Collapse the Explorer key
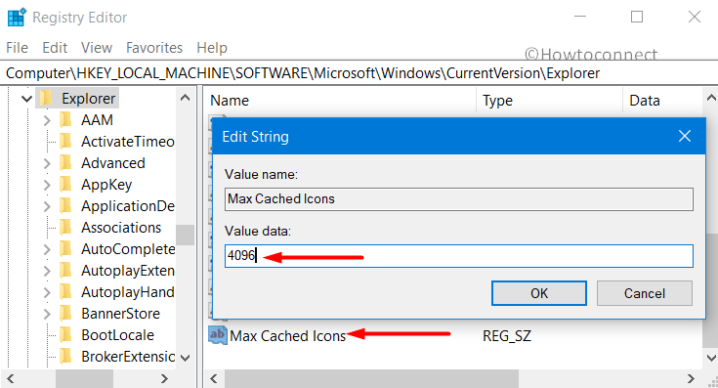This screenshot has height=388, width=718. coord(27,98)
